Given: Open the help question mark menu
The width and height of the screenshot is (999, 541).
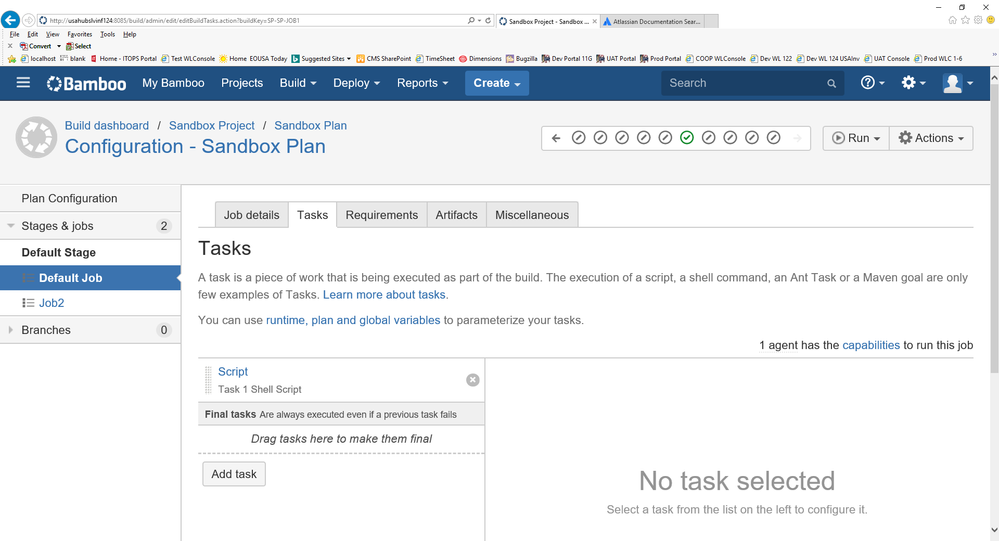Looking at the screenshot, I should click(x=872, y=83).
